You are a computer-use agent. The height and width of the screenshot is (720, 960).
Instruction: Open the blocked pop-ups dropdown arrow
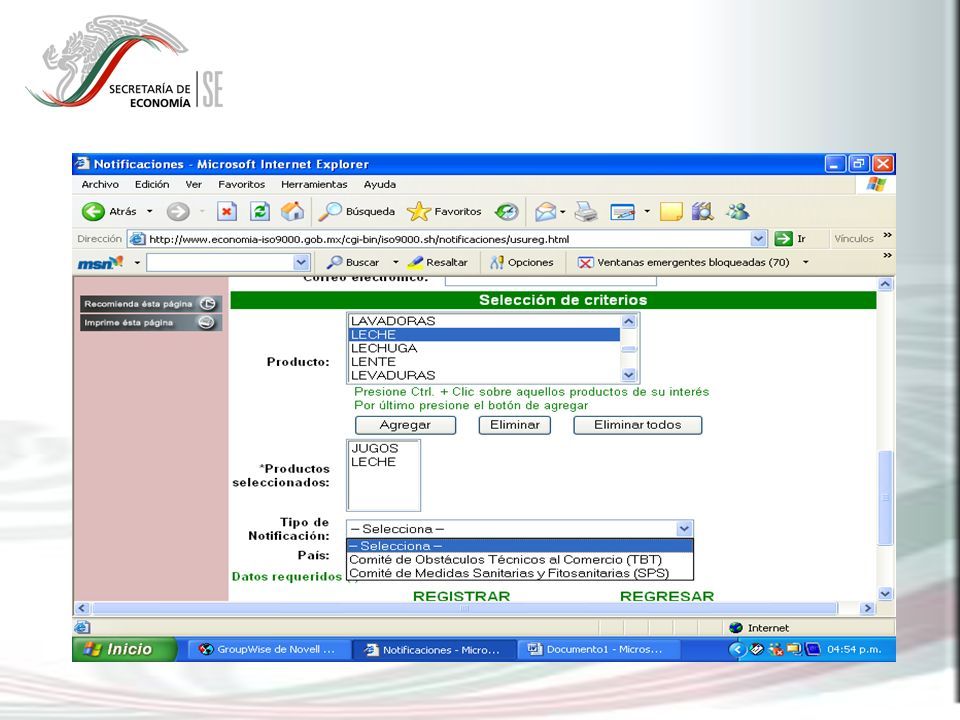coord(806,263)
